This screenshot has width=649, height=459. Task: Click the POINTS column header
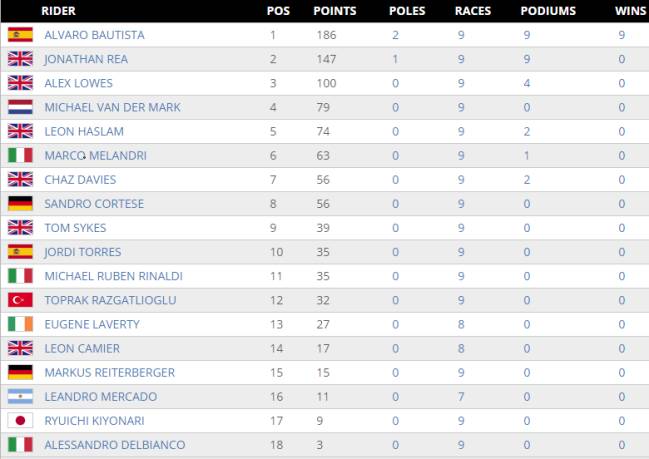point(335,11)
